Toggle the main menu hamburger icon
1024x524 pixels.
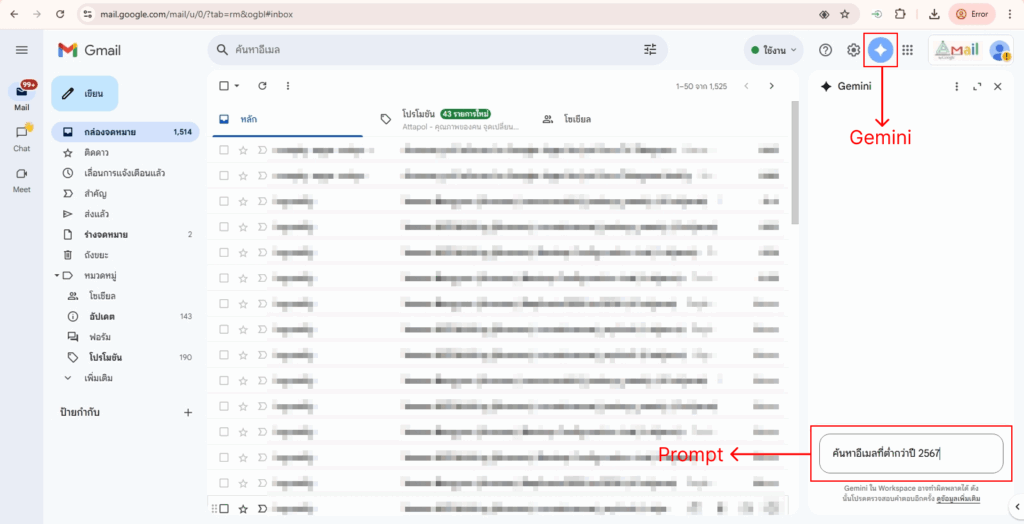22,50
